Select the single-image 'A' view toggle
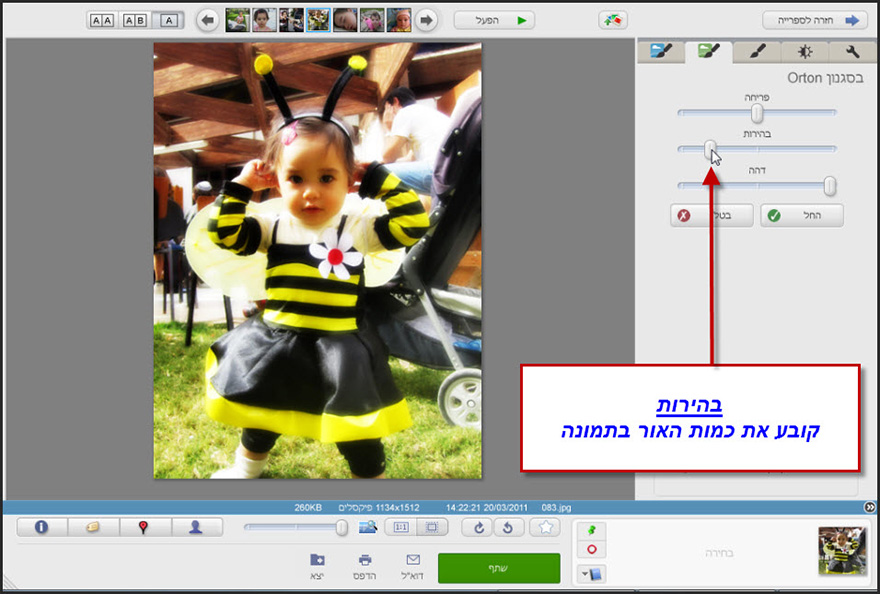880x594 pixels. coord(169,18)
